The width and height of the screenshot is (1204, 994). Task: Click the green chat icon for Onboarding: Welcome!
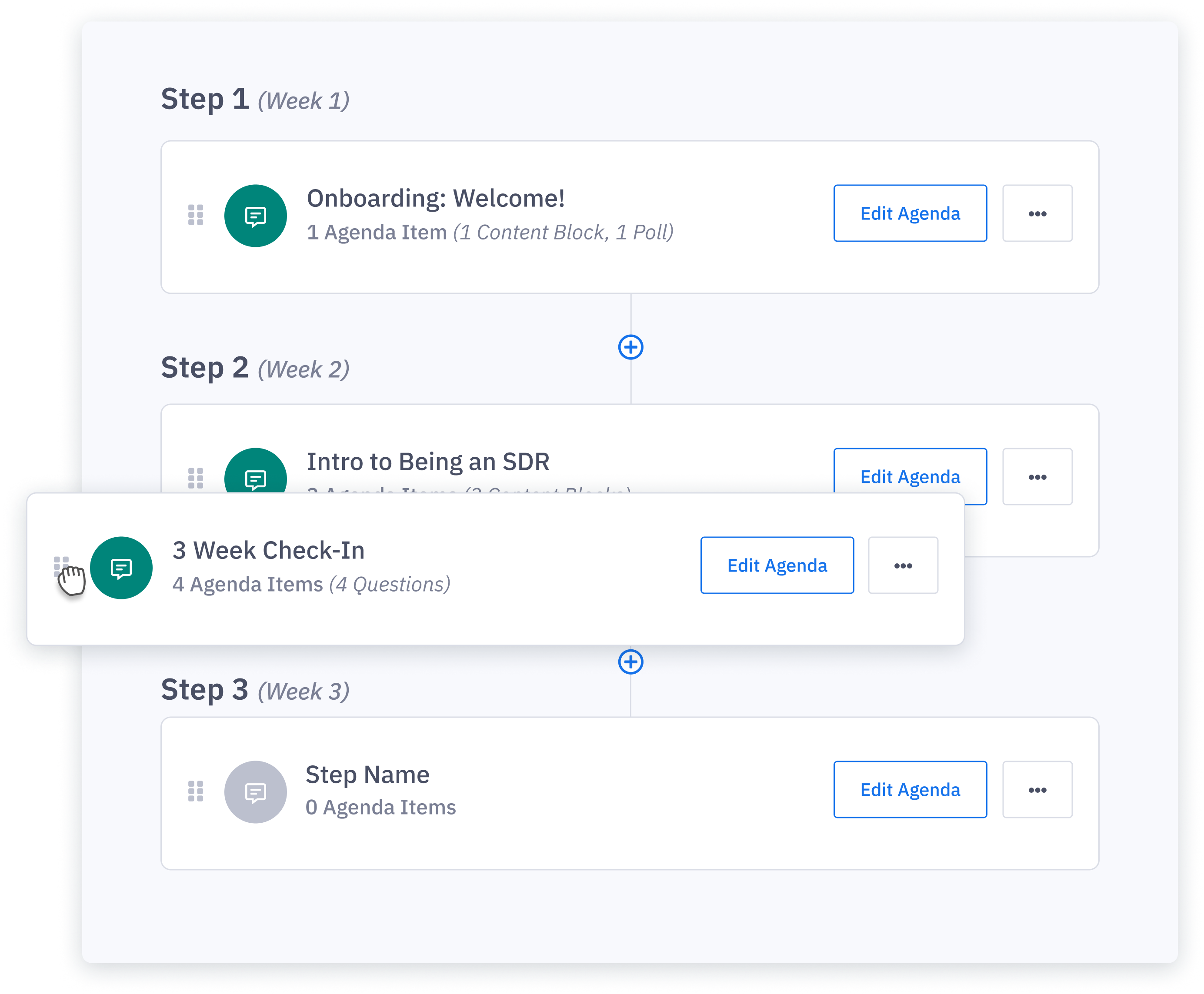point(256,216)
